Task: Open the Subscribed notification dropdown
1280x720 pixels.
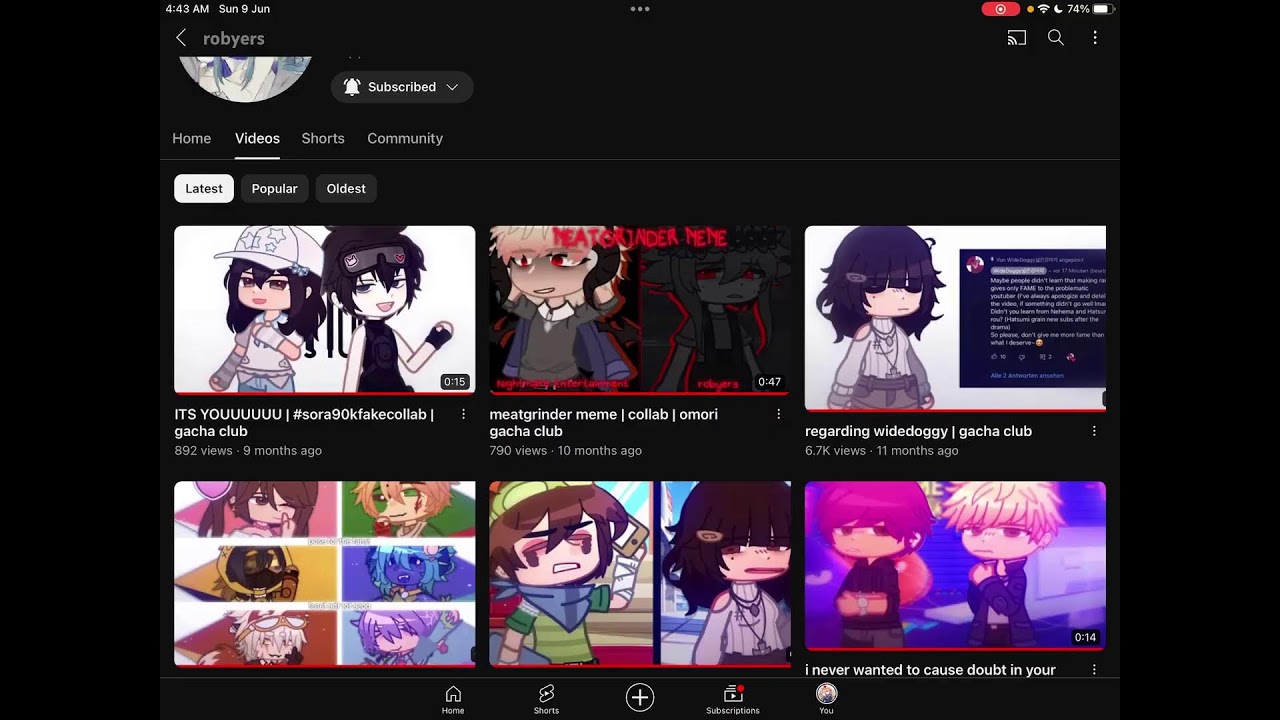Action: tap(402, 87)
